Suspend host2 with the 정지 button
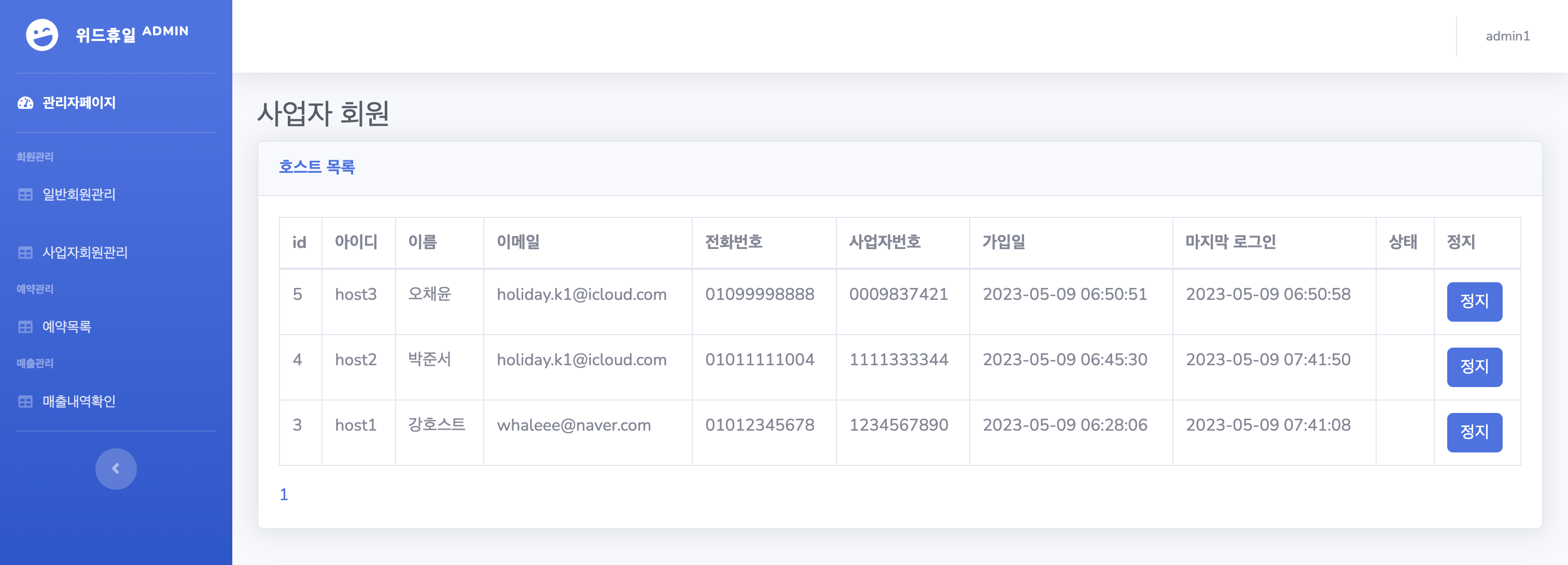The height and width of the screenshot is (565, 1568). coord(1474,367)
